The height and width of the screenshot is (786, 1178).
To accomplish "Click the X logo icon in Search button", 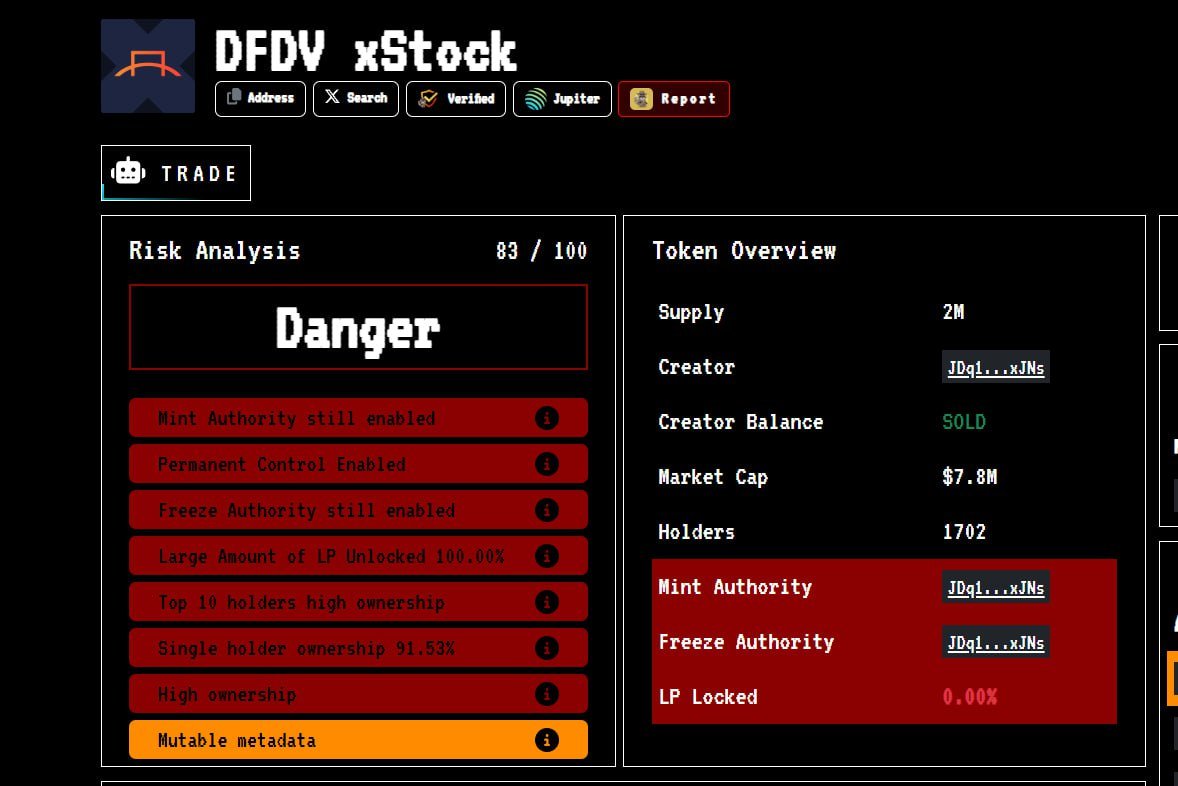I will point(332,96).
